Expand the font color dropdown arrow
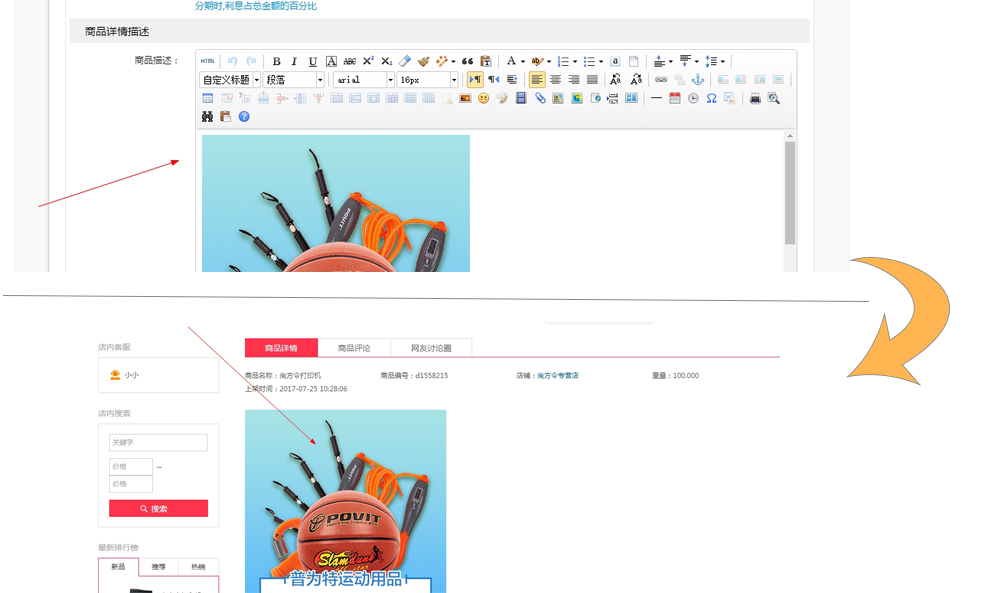This screenshot has width=1005, height=593. (523, 62)
